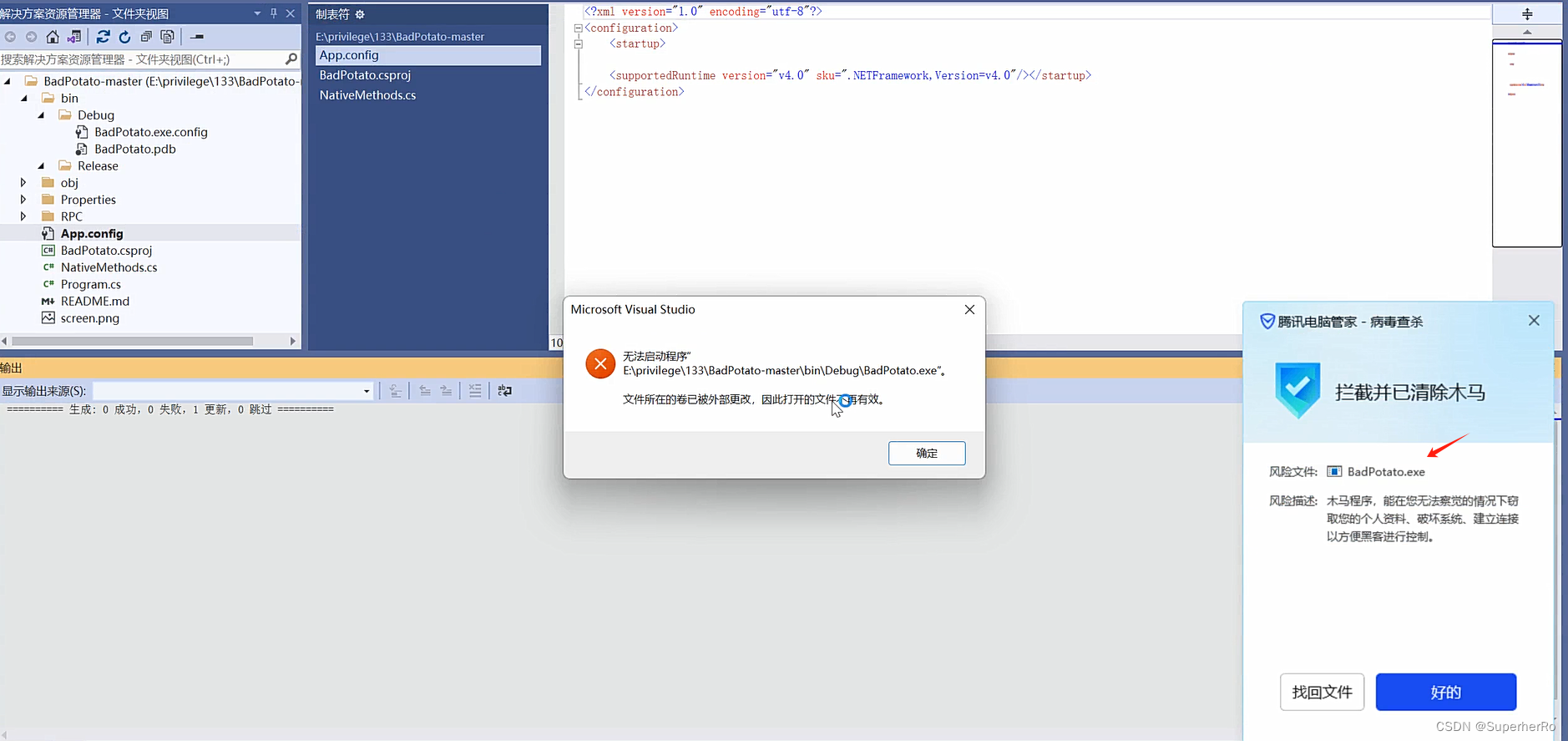Viewport: 1568px width, 741px height.
Task: Click 找回文件 in Tencent PC Manager popup
Action: (1322, 692)
